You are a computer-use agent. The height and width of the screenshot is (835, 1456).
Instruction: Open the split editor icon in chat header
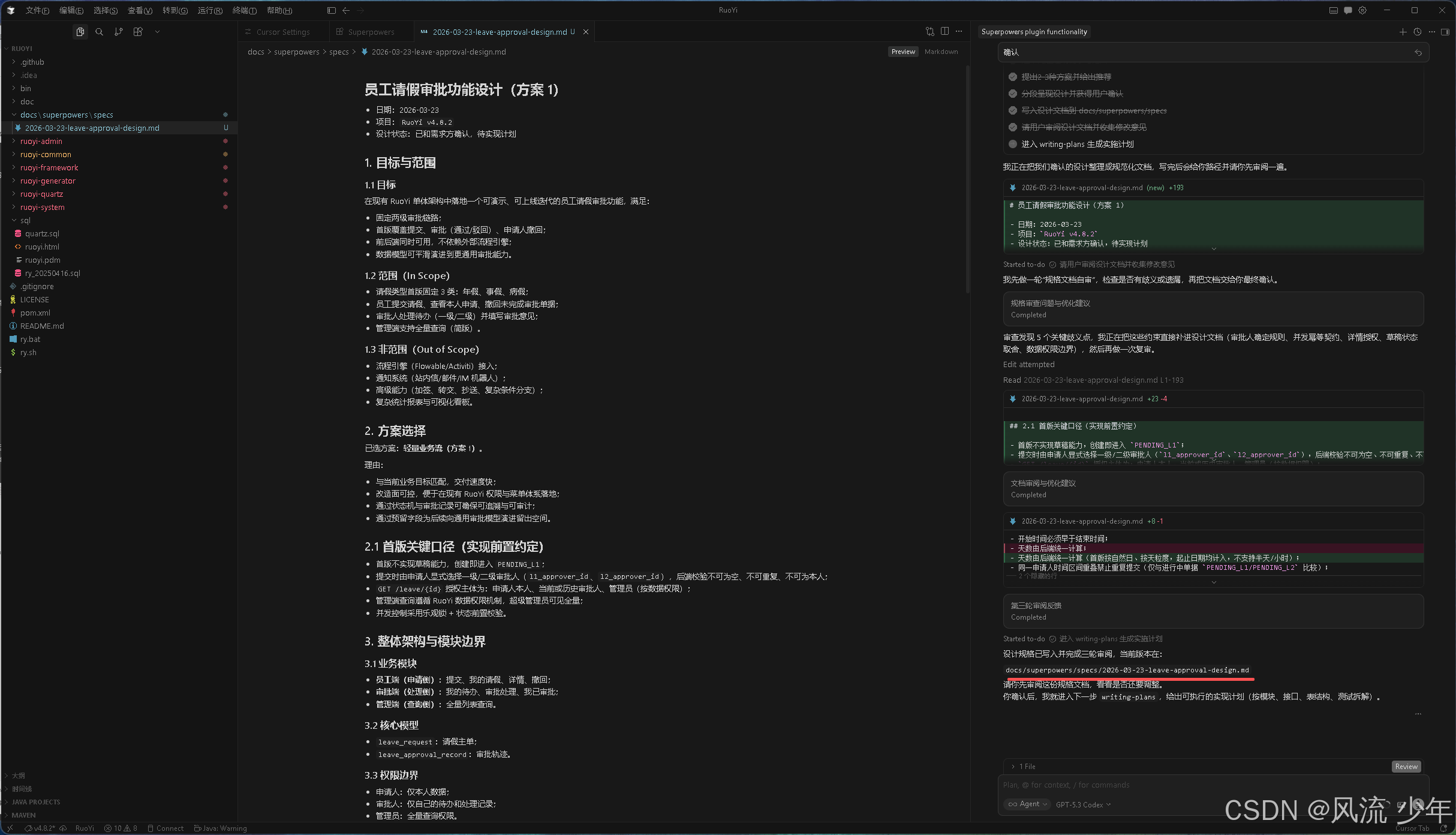click(1445, 32)
